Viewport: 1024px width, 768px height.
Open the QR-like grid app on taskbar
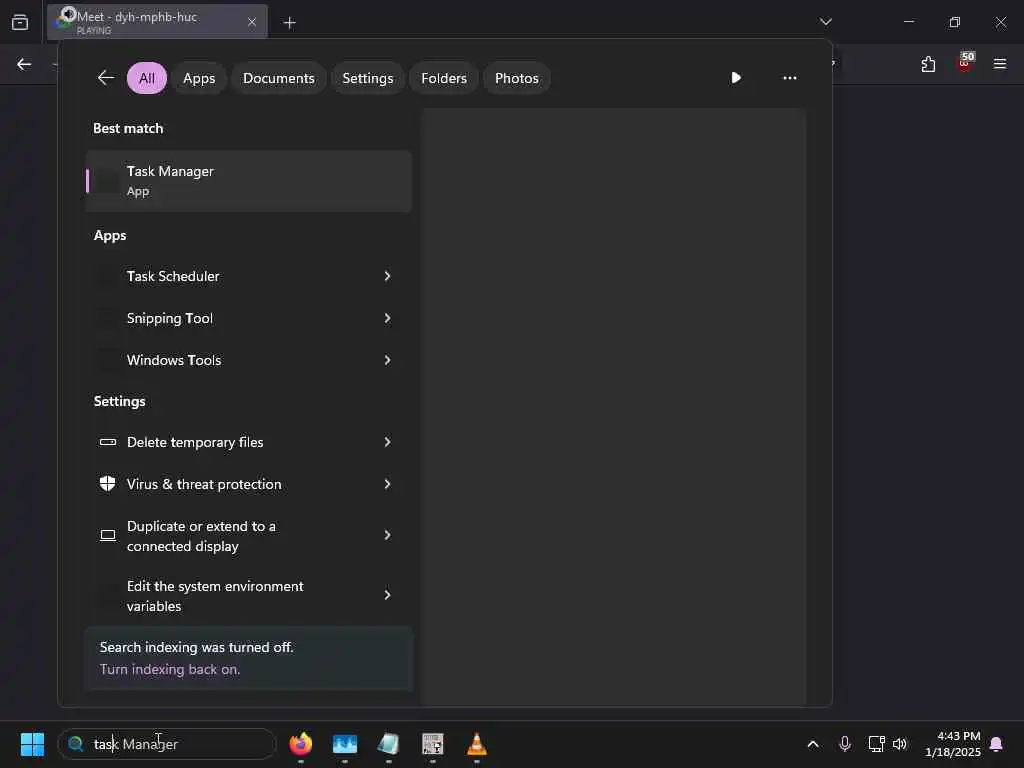(432, 744)
